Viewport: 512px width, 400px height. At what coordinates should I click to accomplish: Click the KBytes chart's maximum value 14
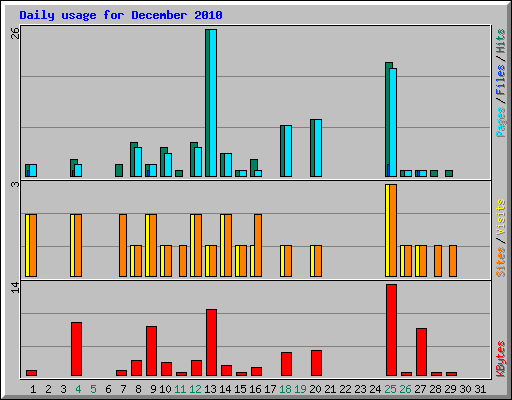coord(15,287)
